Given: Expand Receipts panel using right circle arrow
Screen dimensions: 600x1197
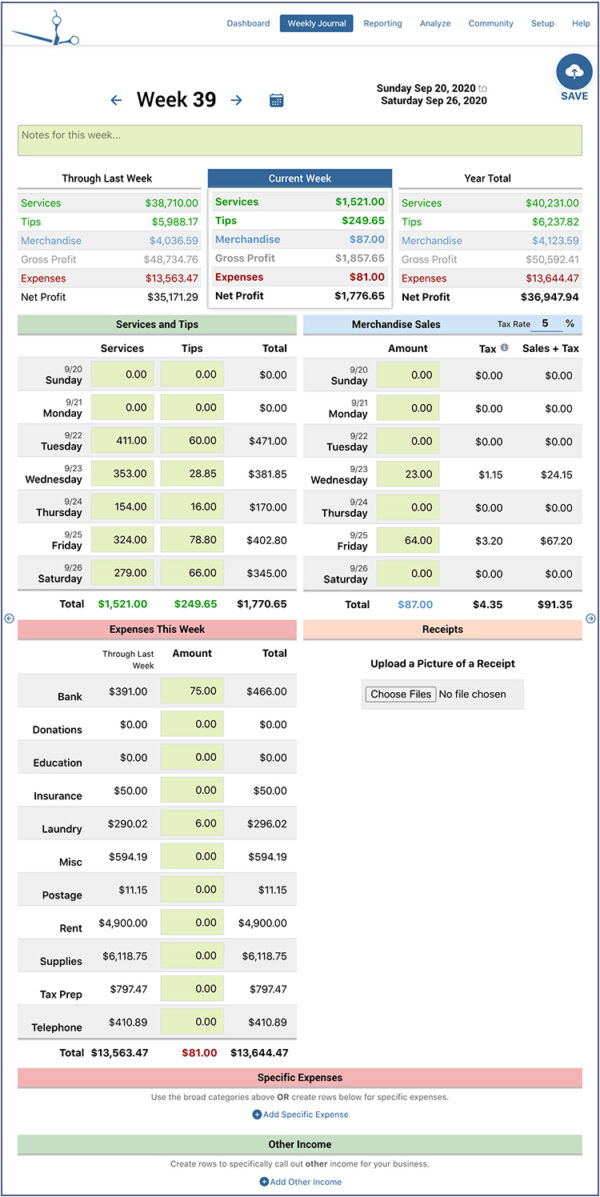Looking at the screenshot, I should (592, 618).
